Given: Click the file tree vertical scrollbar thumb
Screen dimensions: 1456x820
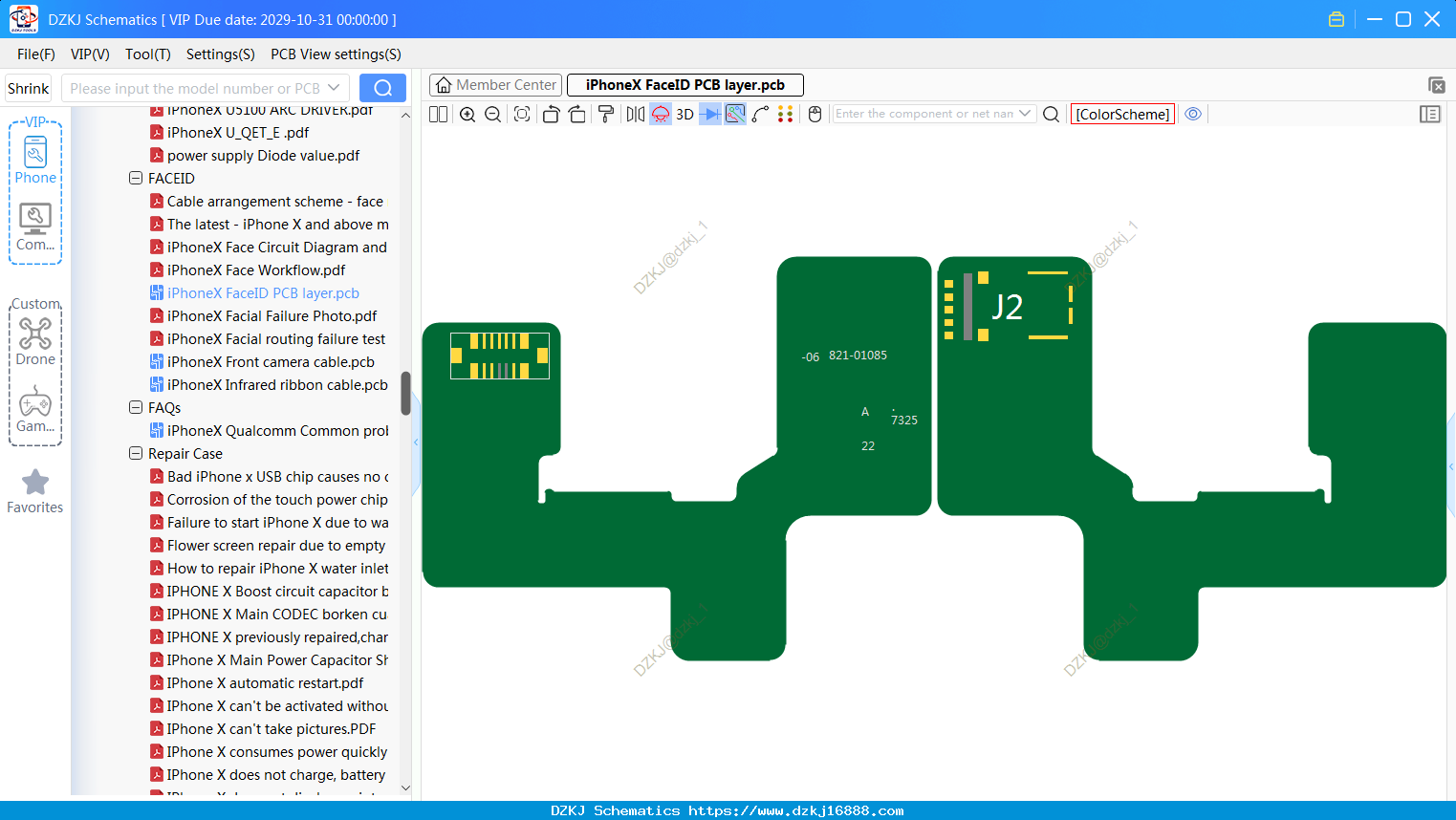Looking at the screenshot, I should 405,393.
